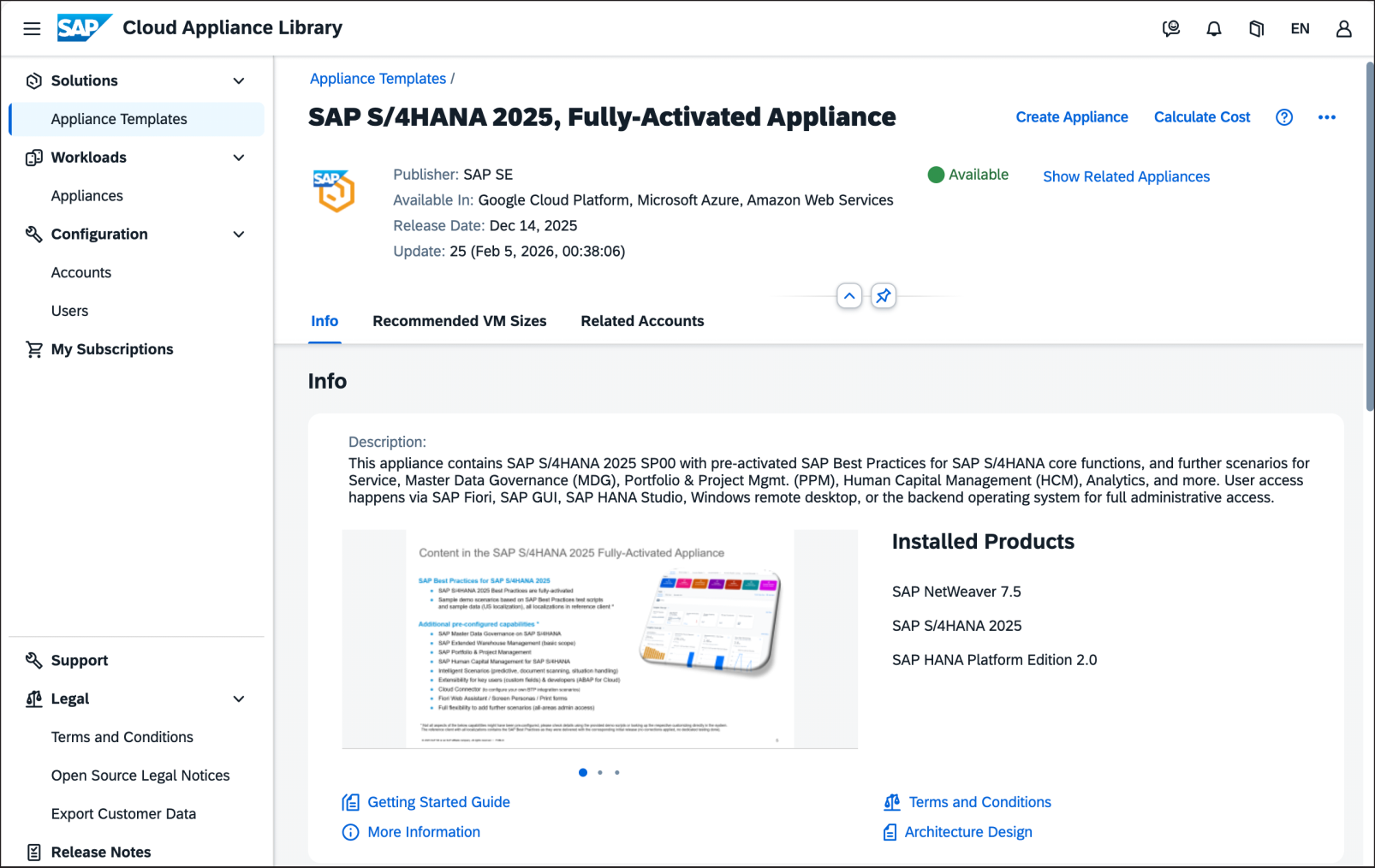Open the hamburger navigation menu
Screen dimensions: 1375x868
(32, 28)
